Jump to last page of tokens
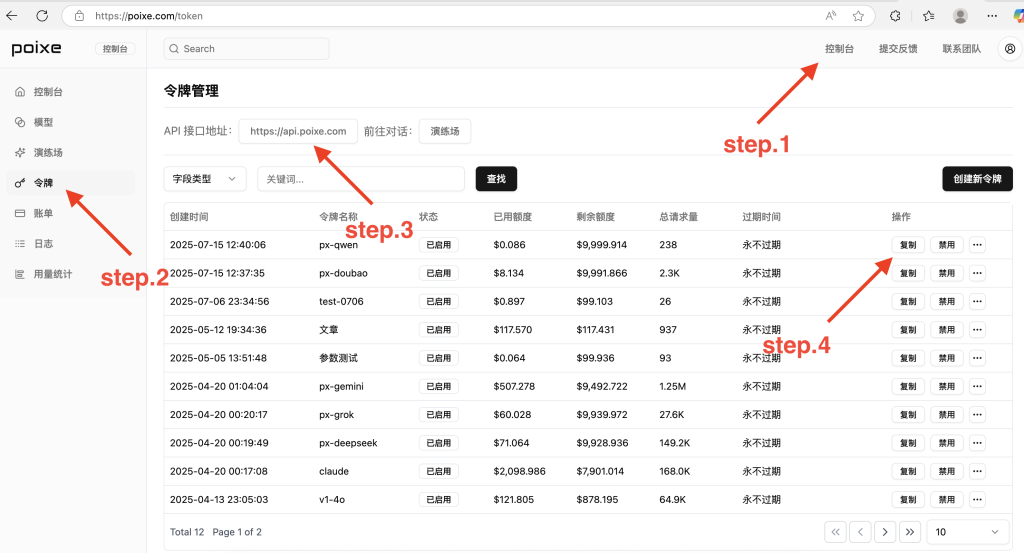Viewport: 1024px width, 553px height. [x=909, y=532]
